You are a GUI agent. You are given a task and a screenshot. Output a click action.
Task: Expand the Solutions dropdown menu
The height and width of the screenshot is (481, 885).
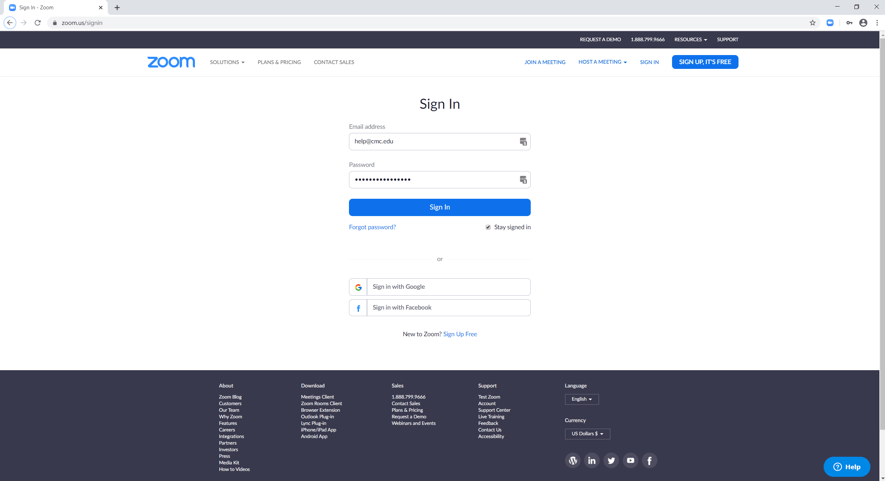[227, 62]
